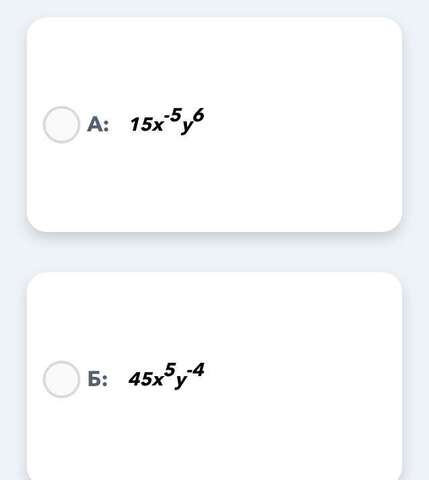Click the exponent -5 in option А
Image resolution: width=429 pixels, height=480 pixels.
173,115
